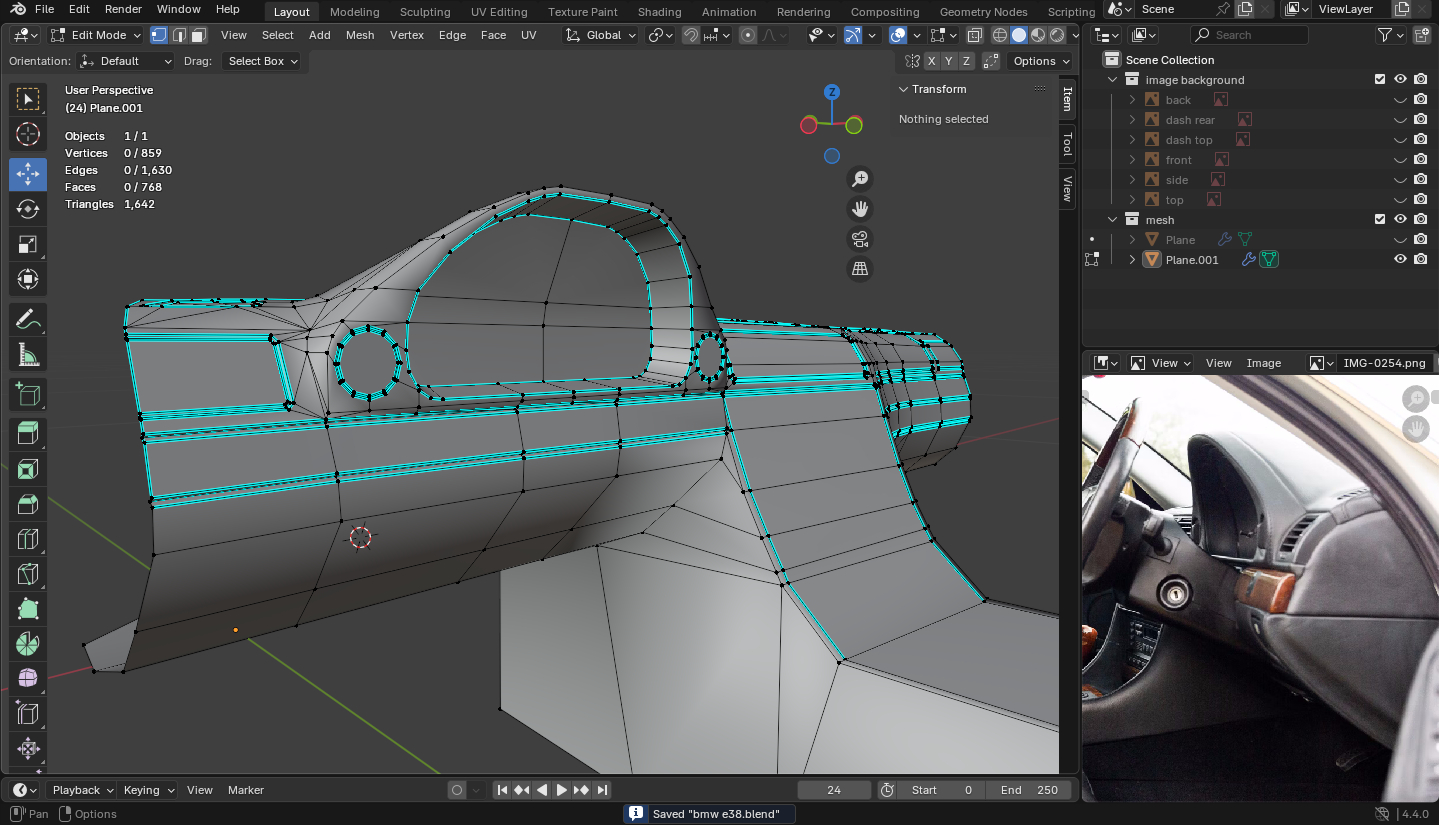Open Global transform orientation dropdown
1439x825 pixels.
pyautogui.click(x=601, y=35)
